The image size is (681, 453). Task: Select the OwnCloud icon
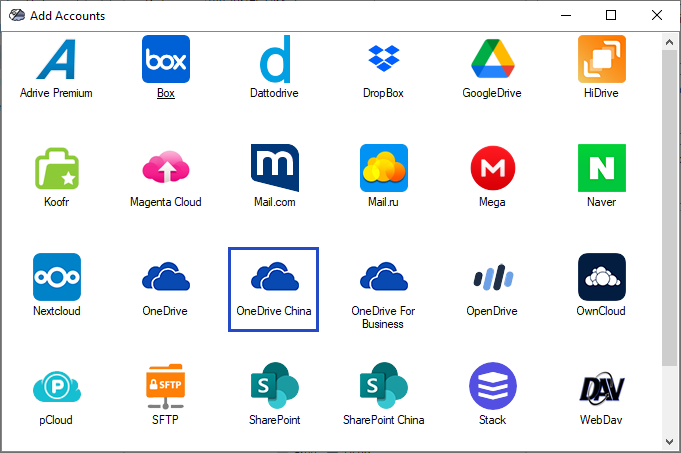(602, 277)
